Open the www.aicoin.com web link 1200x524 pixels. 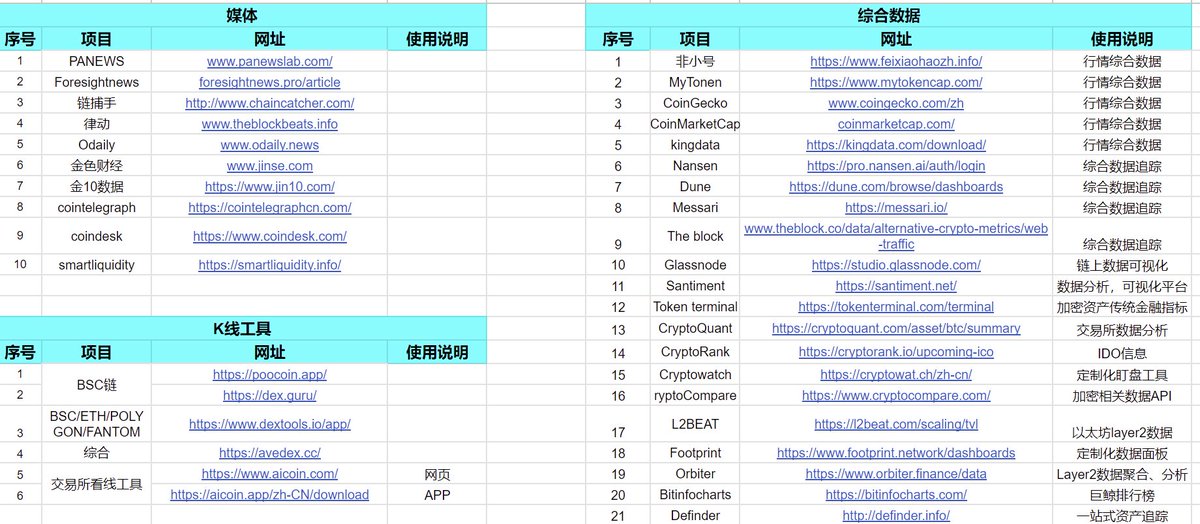[269, 474]
